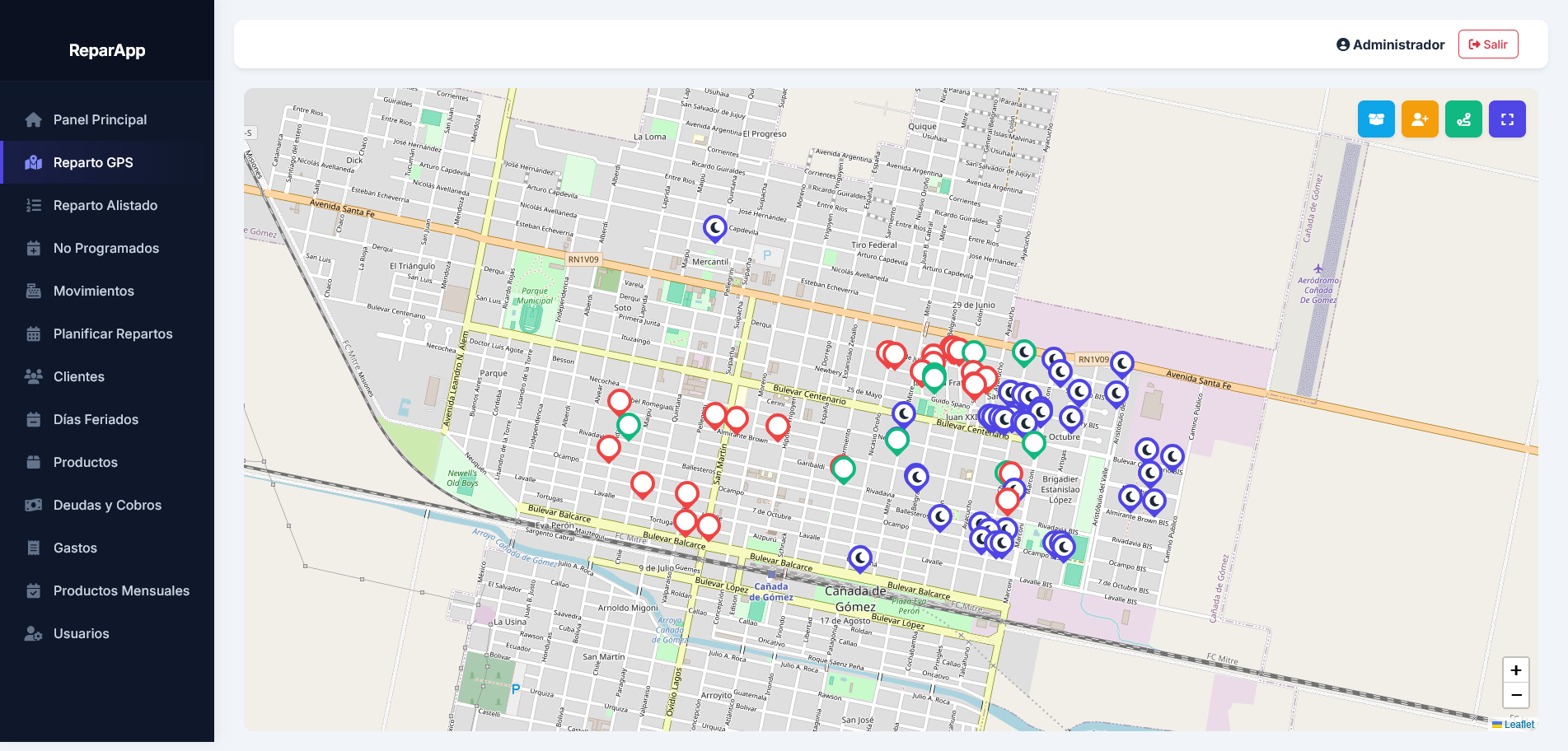Click the green route map button

tap(1463, 119)
